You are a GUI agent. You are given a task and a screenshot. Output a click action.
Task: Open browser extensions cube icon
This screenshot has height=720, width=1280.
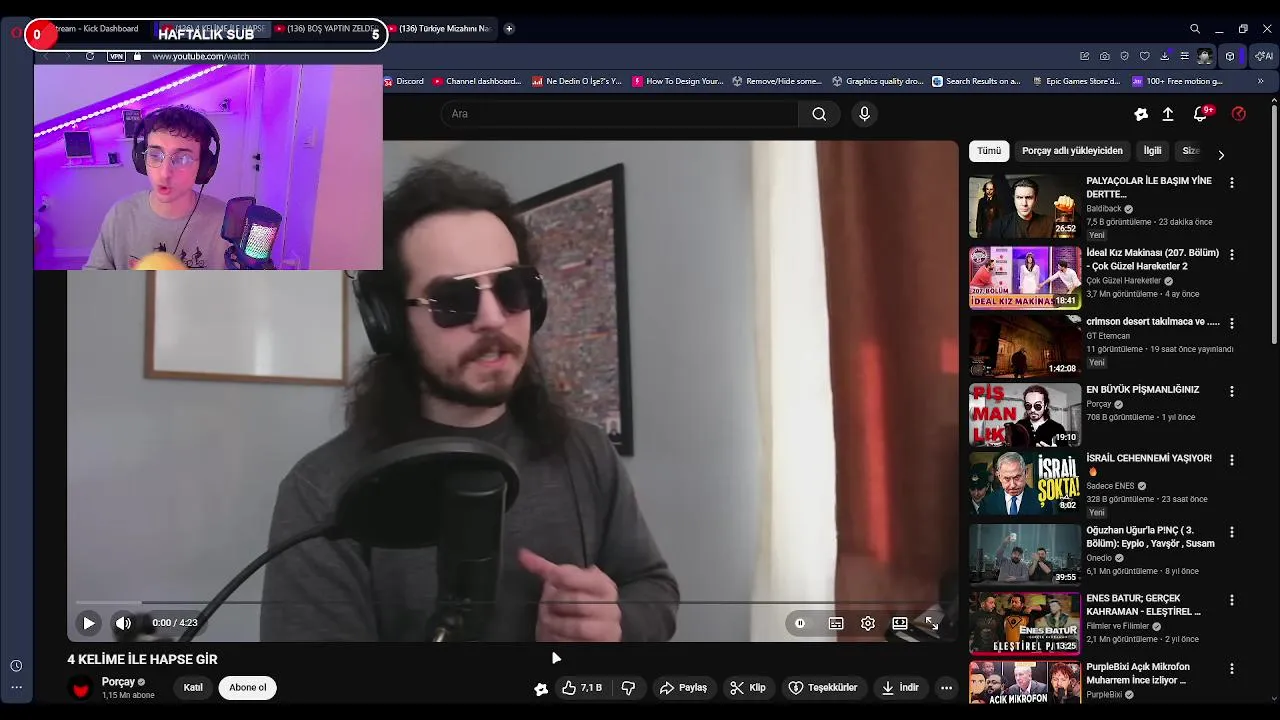tap(1230, 56)
